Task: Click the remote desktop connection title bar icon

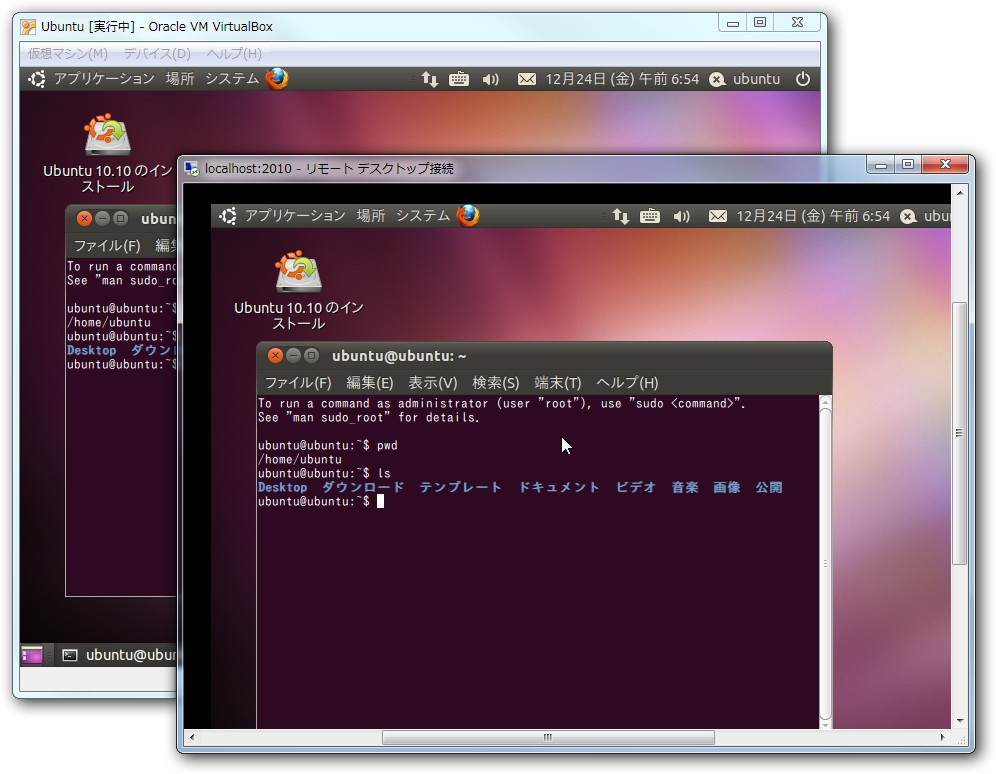Action: point(192,169)
